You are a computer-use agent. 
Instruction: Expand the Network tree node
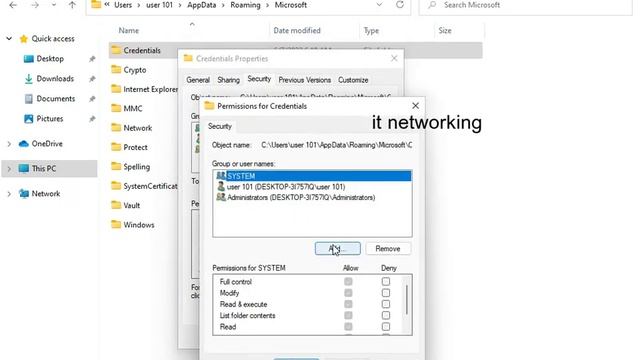[9, 194]
